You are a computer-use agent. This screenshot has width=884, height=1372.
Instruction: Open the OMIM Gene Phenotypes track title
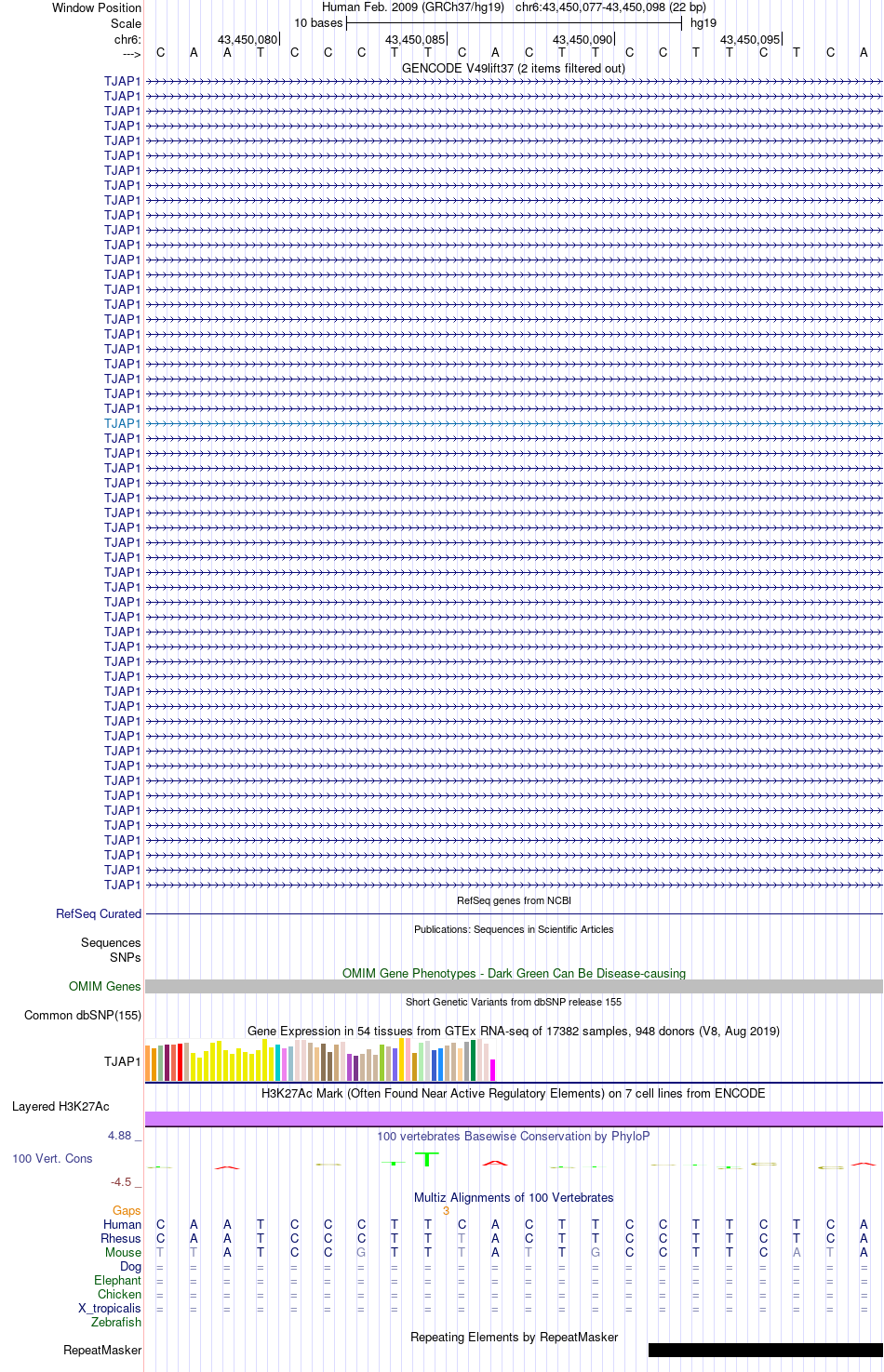click(514, 973)
